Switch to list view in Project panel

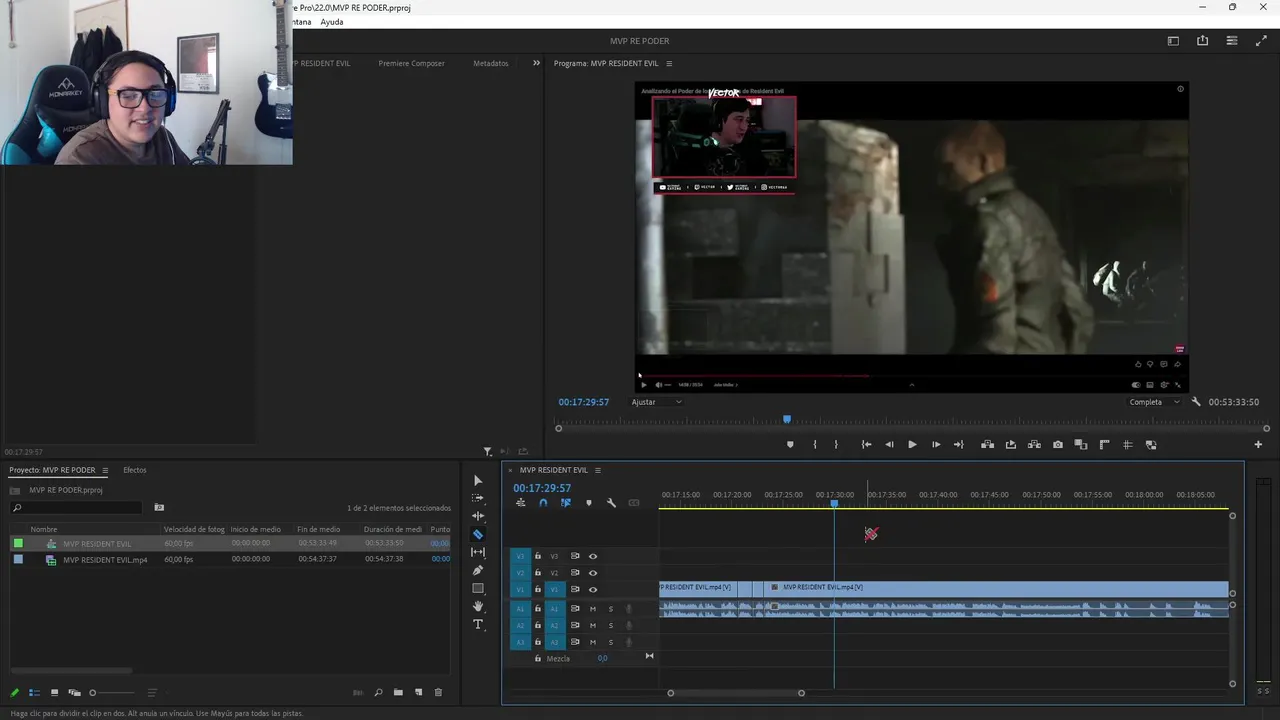pyautogui.click(x=34, y=692)
